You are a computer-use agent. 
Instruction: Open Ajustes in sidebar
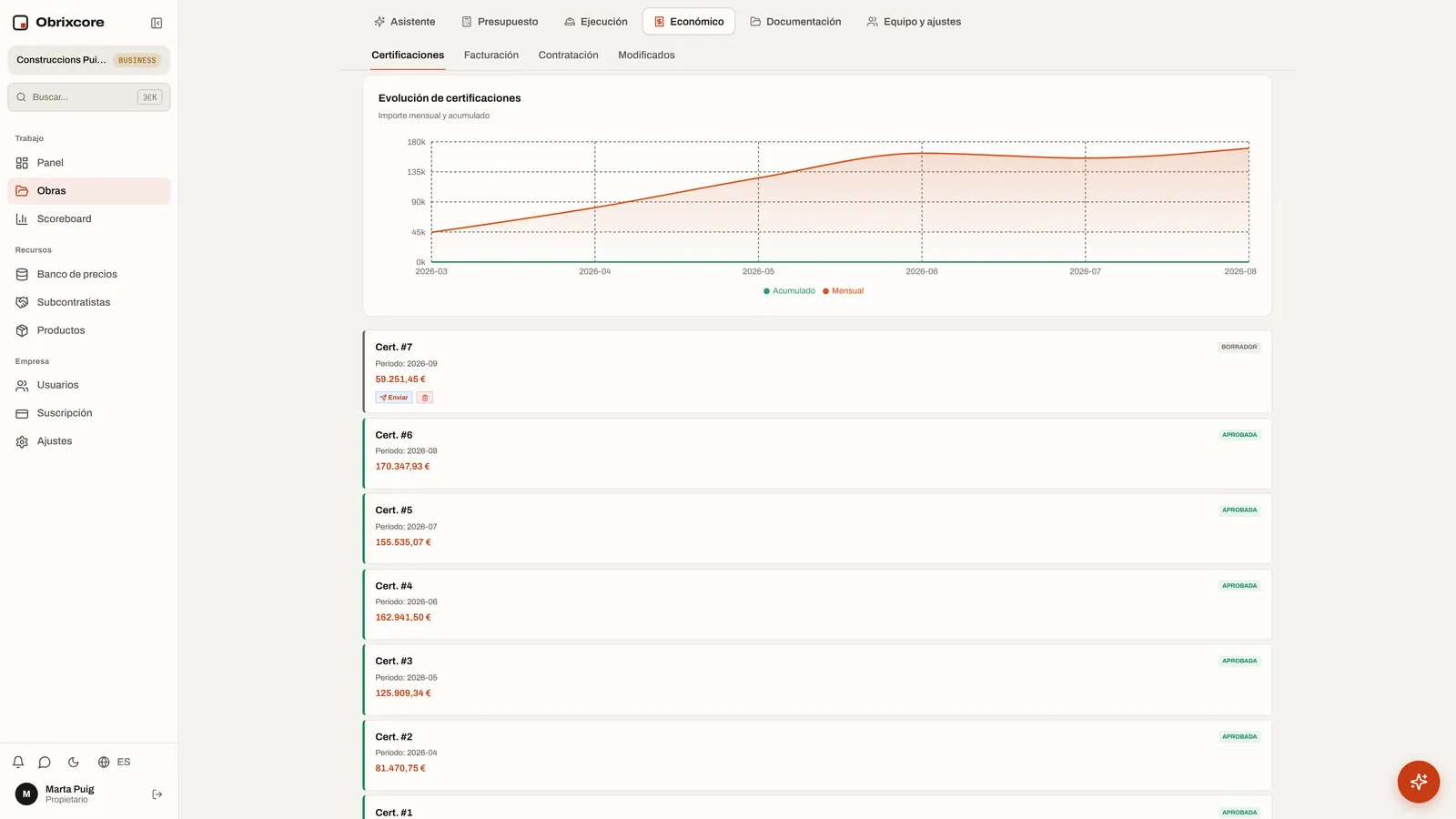tap(89, 441)
